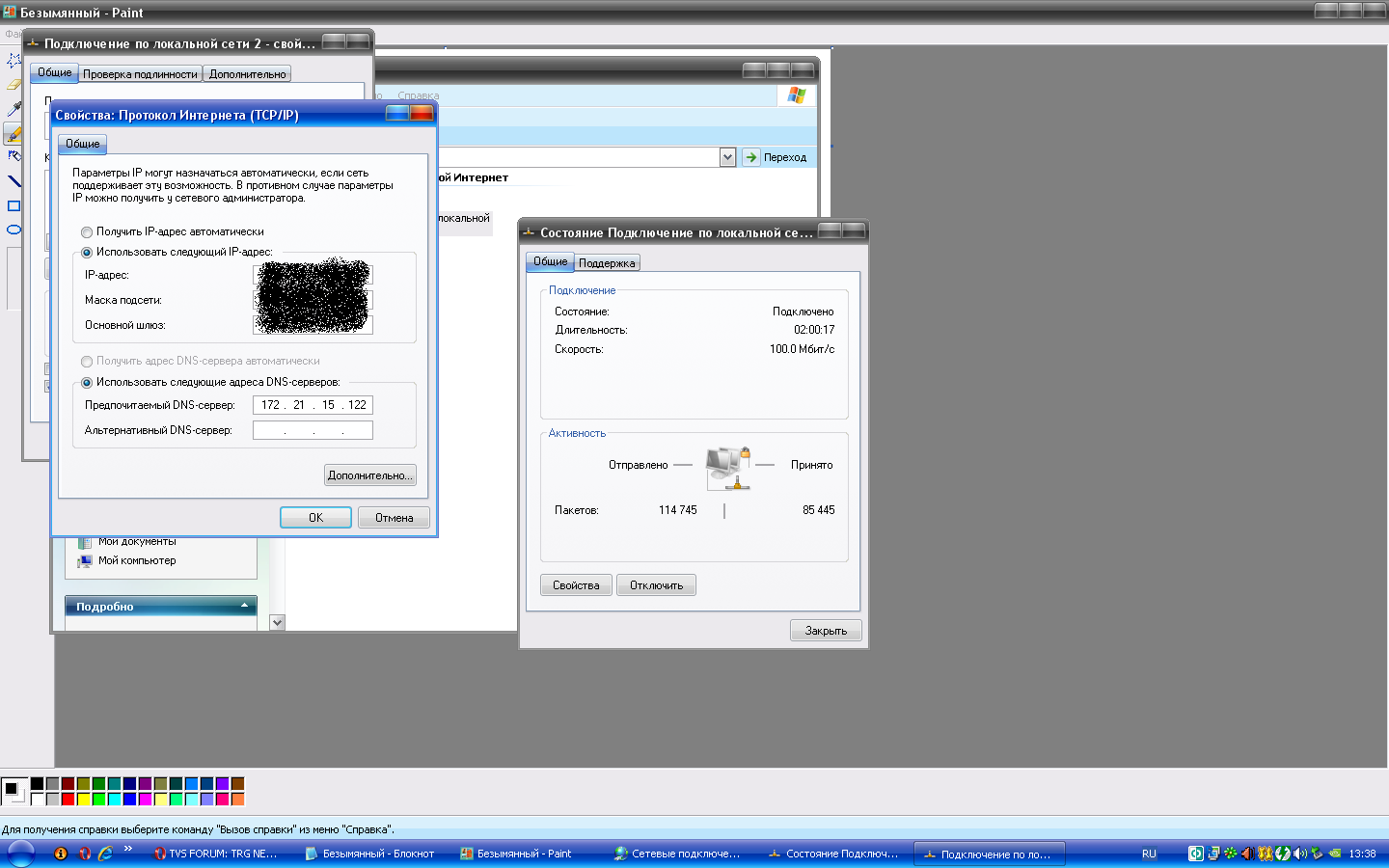The width and height of the screenshot is (1389, 868).
Task: Select the Rectangle shape tool
Action: [14, 205]
